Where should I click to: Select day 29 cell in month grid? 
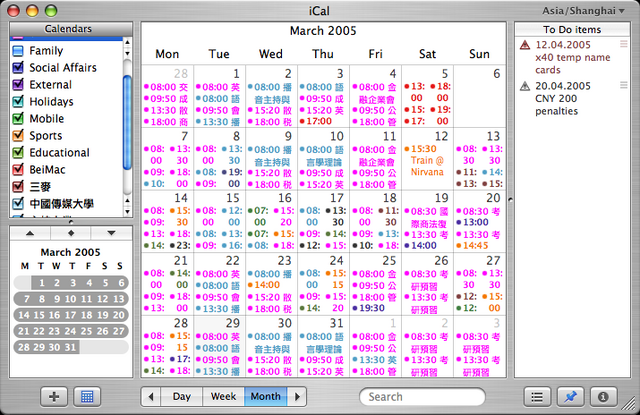pyautogui.click(x=220, y=346)
